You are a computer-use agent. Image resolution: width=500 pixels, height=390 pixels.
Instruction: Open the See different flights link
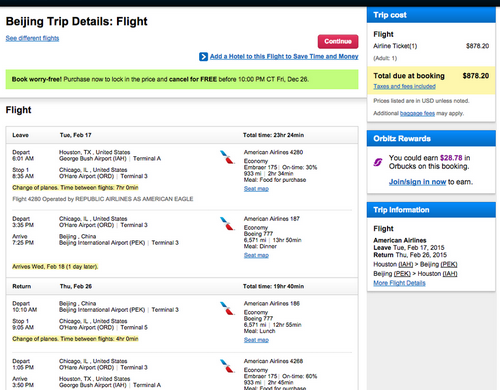pos(32,38)
